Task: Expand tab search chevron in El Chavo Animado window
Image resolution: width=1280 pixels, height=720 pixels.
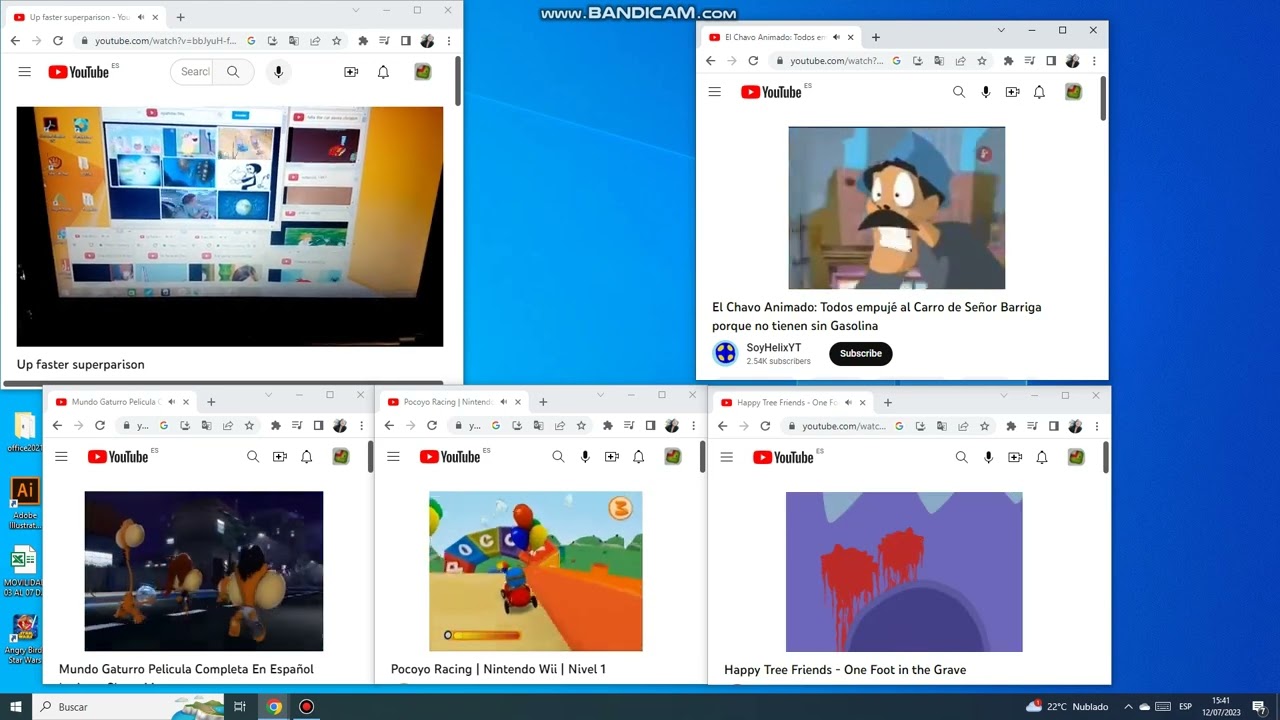Action: pos(1001,30)
